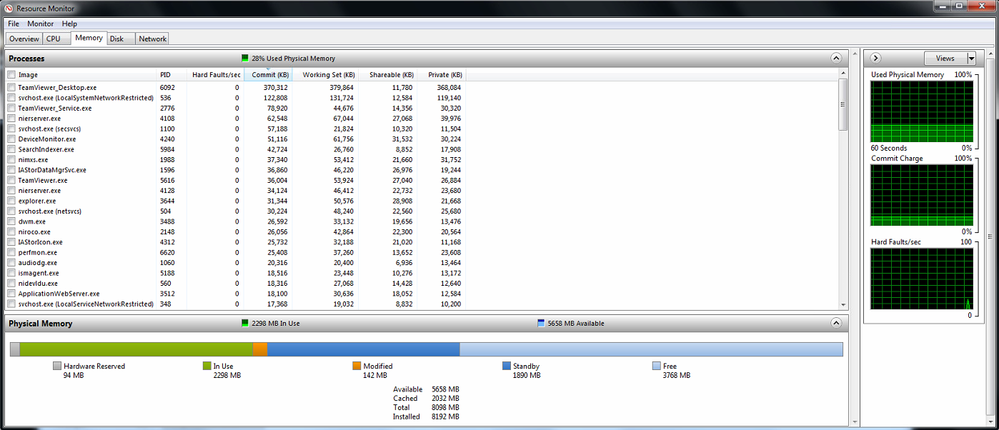Click the green In Use header indicator

[x=245, y=323]
